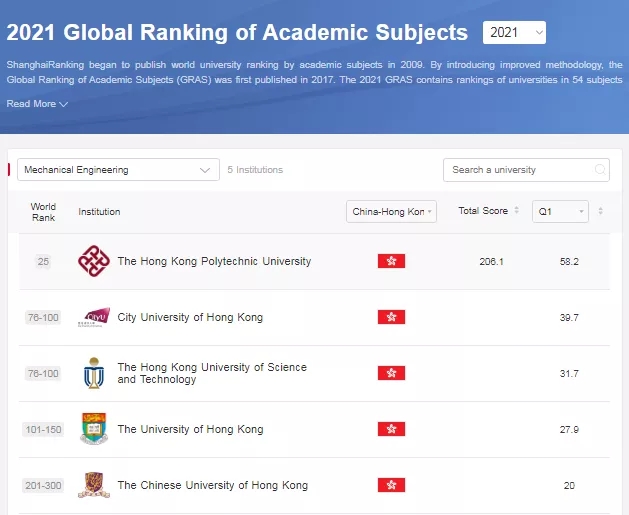Image resolution: width=629 pixels, height=515 pixels.
Task: Click the flag in the University of Hong Kong row
Action: [x=391, y=429]
